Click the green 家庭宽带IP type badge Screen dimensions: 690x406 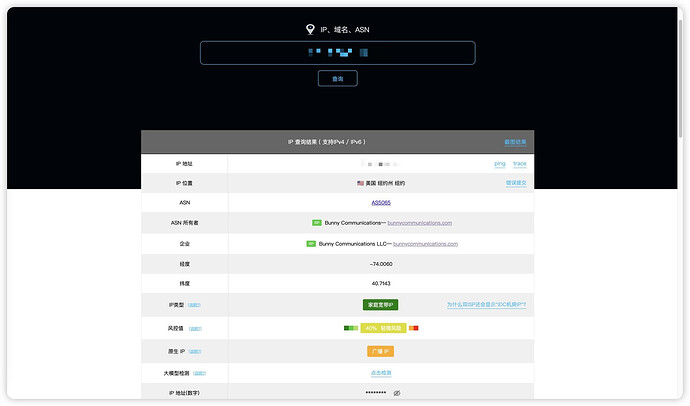pos(381,305)
